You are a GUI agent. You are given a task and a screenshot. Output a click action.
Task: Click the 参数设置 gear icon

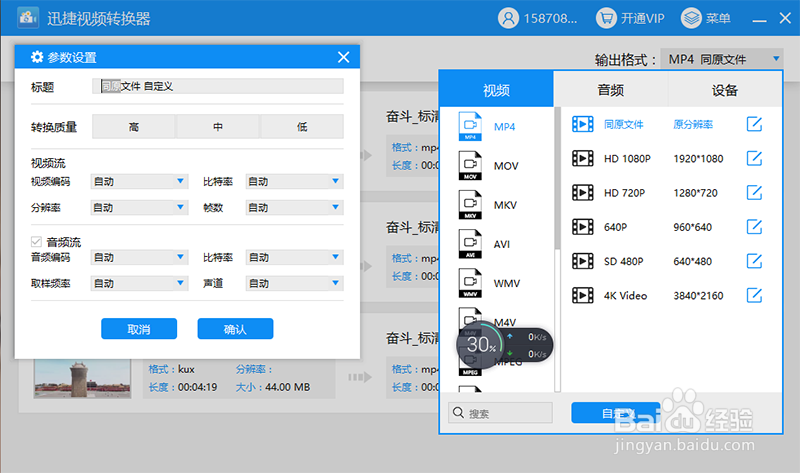point(37,57)
